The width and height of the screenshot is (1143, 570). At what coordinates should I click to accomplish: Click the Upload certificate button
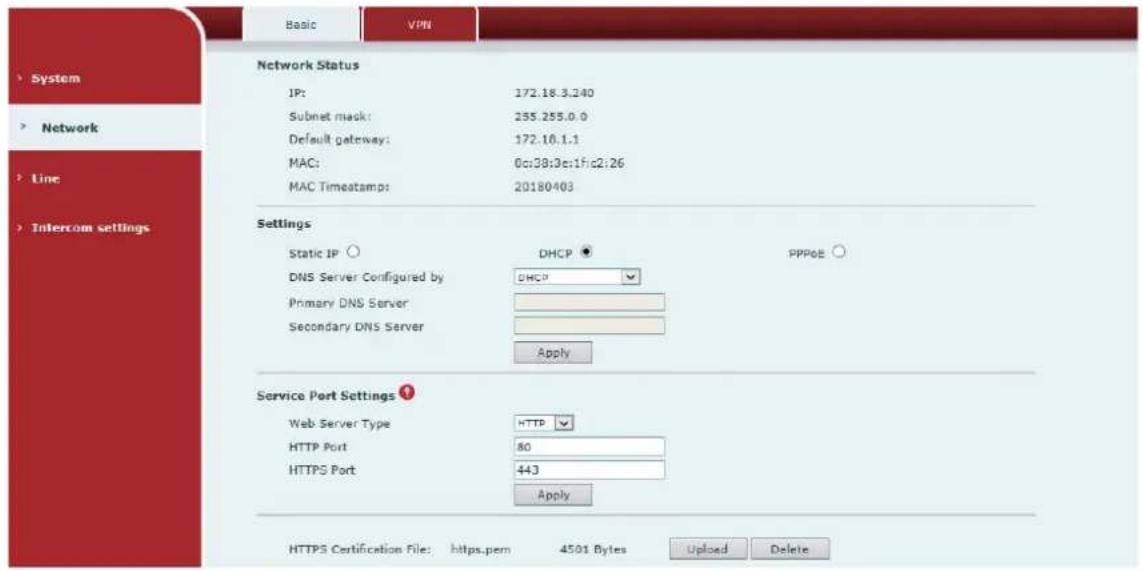(709, 548)
